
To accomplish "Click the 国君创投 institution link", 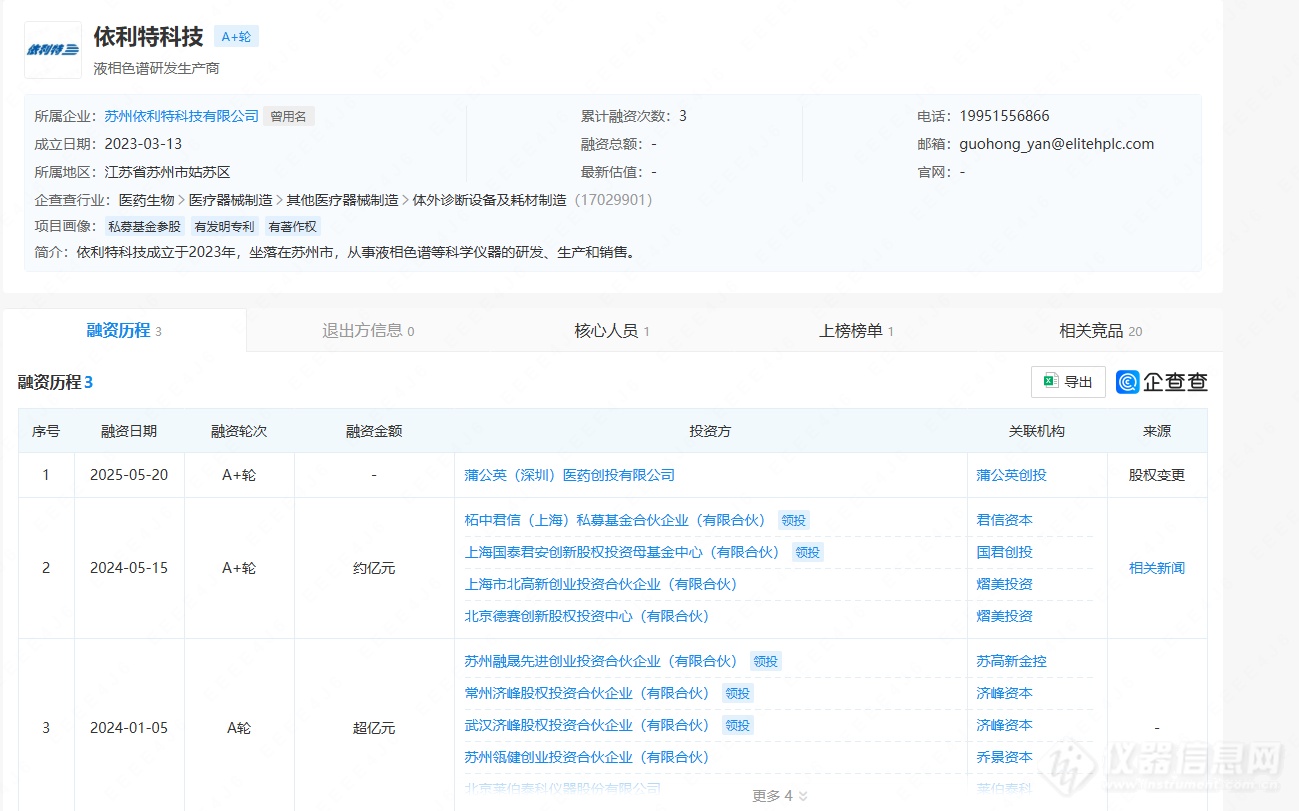I will pos(1004,552).
